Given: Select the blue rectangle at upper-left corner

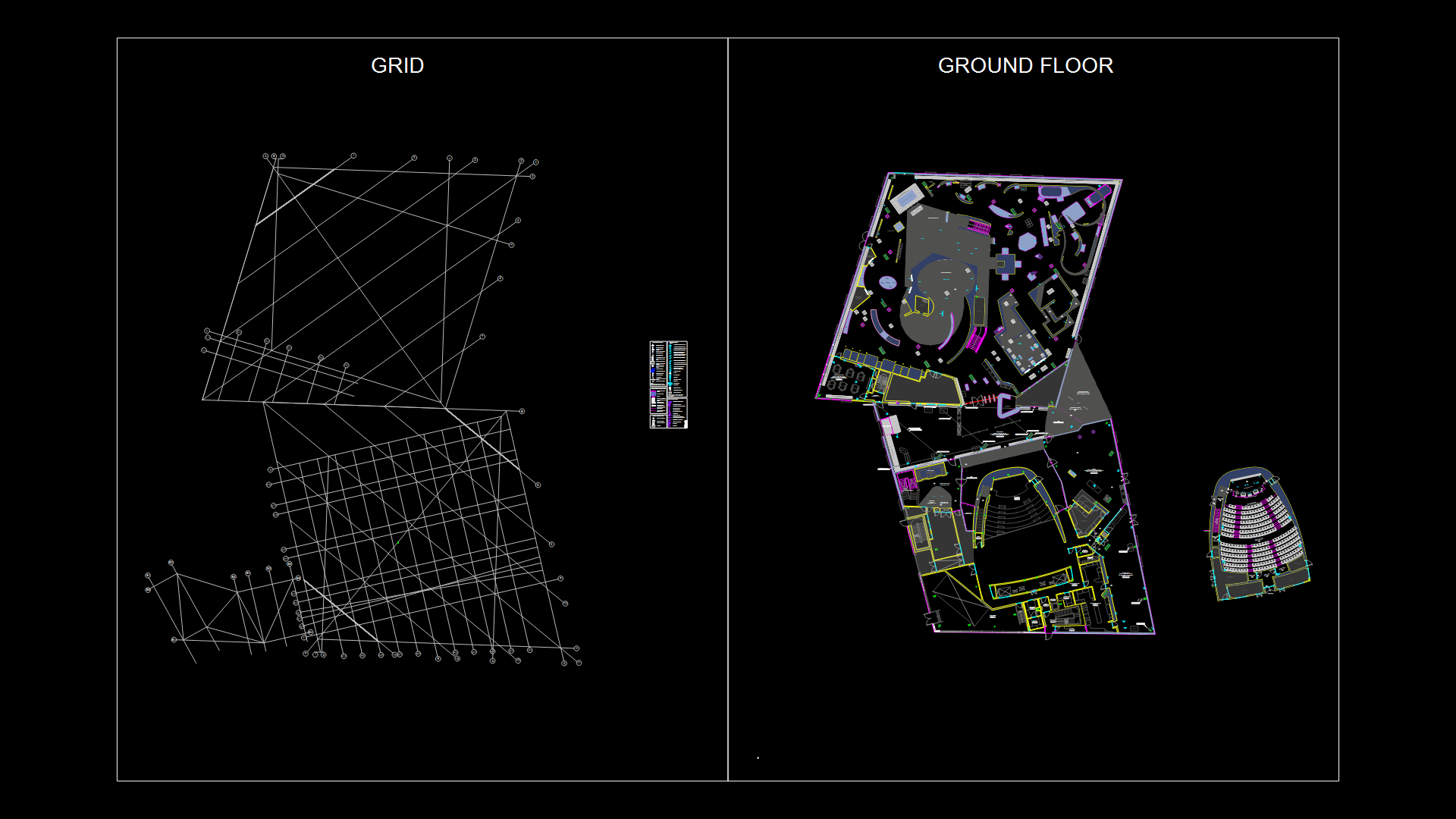Looking at the screenshot, I should [906, 198].
